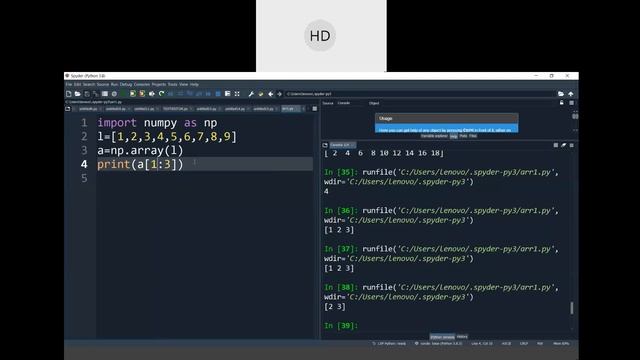Image resolution: width=640 pixels, height=360 pixels.
Task: Switch to the IPython console bottom tab
Action: pos(442,337)
